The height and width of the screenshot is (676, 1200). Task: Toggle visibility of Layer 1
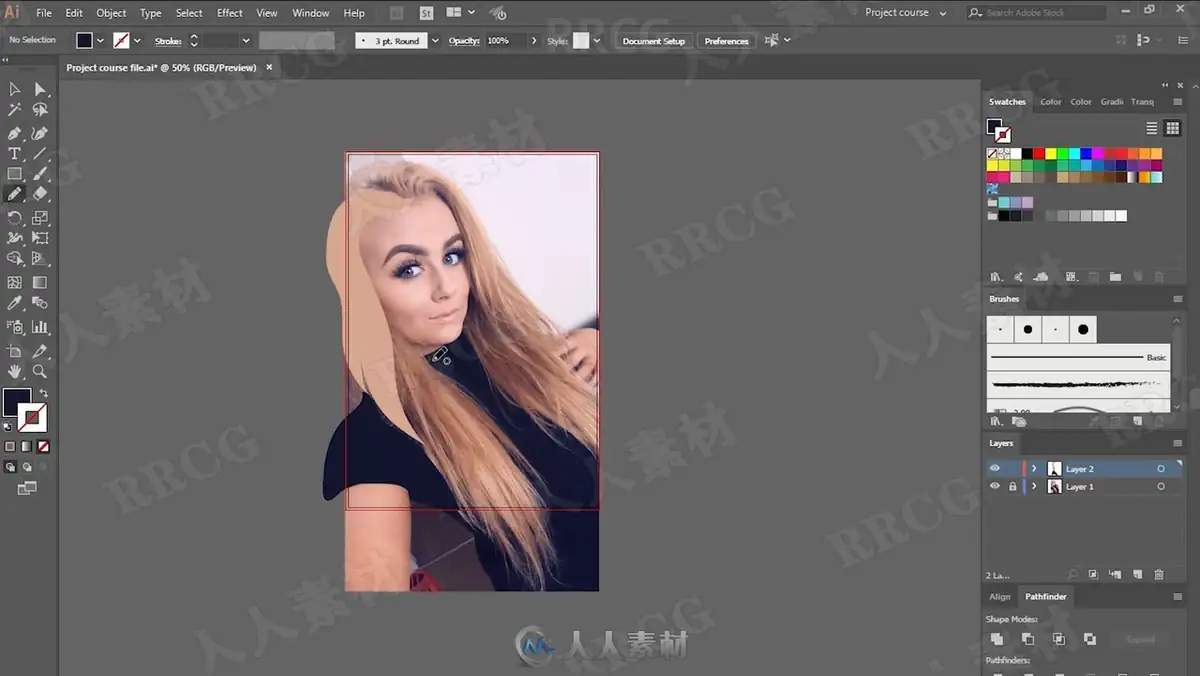(x=994, y=486)
